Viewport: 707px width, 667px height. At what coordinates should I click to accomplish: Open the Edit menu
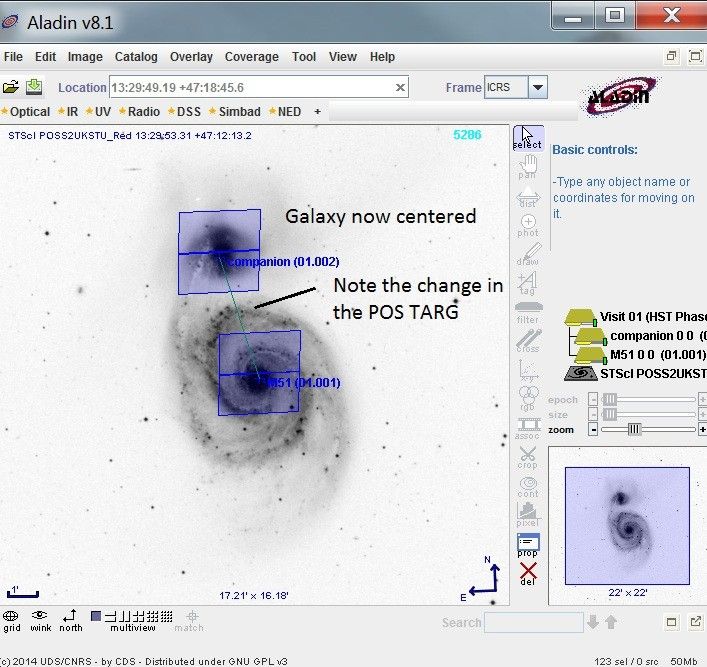pos(46,57)
